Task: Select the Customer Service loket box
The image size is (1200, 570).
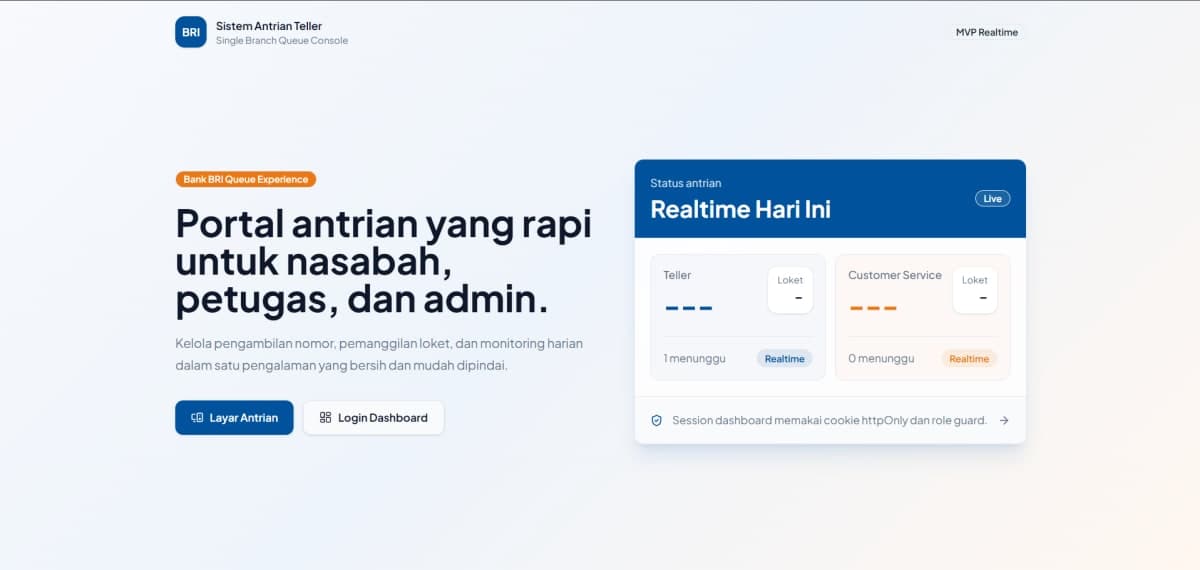Action: pos(975,290)
